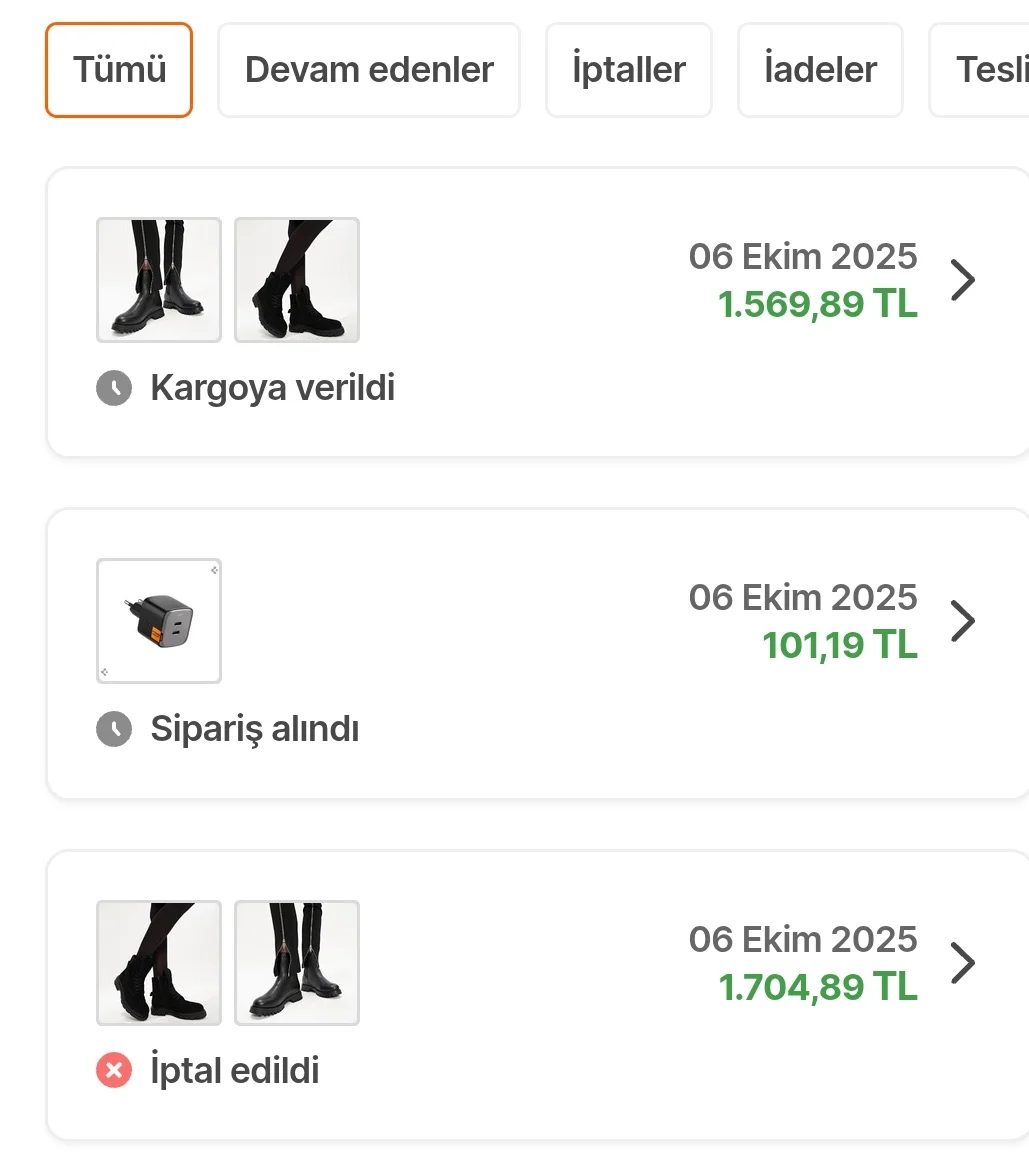Show the İptaller tab
This screenshot has height=1175, width=1029.
tap(629, 70)
